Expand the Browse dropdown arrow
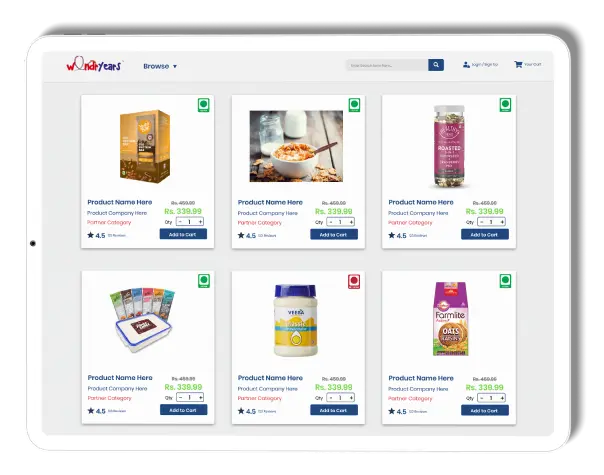This screenshot has height=475, width=604. (x=175, y=66)
